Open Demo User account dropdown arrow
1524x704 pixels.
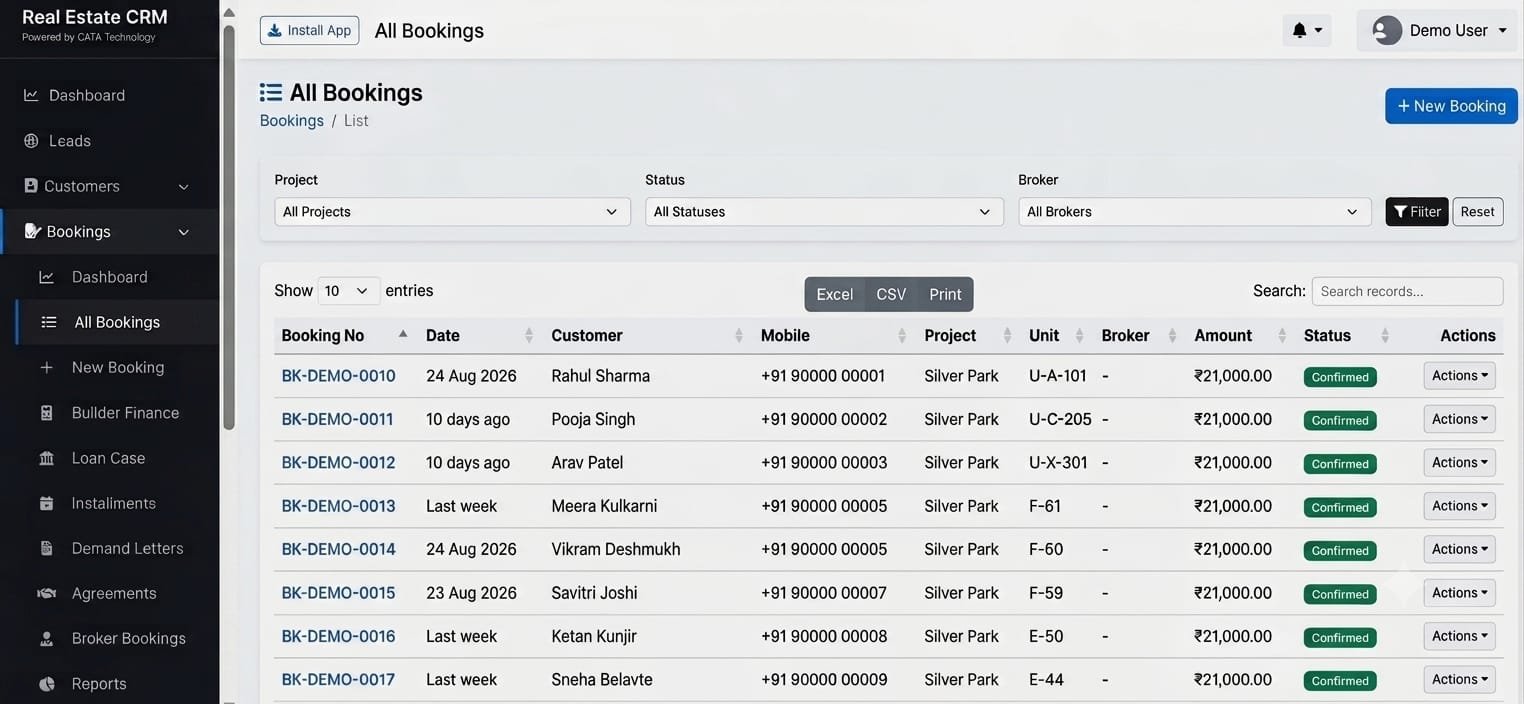click(1502, 30)
